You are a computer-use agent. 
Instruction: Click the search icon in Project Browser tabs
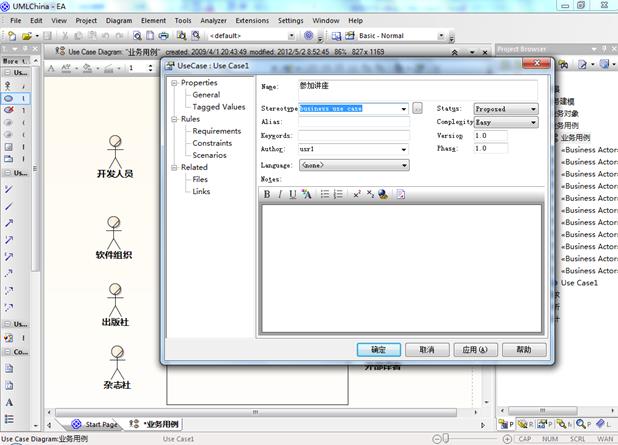point(580,424)
